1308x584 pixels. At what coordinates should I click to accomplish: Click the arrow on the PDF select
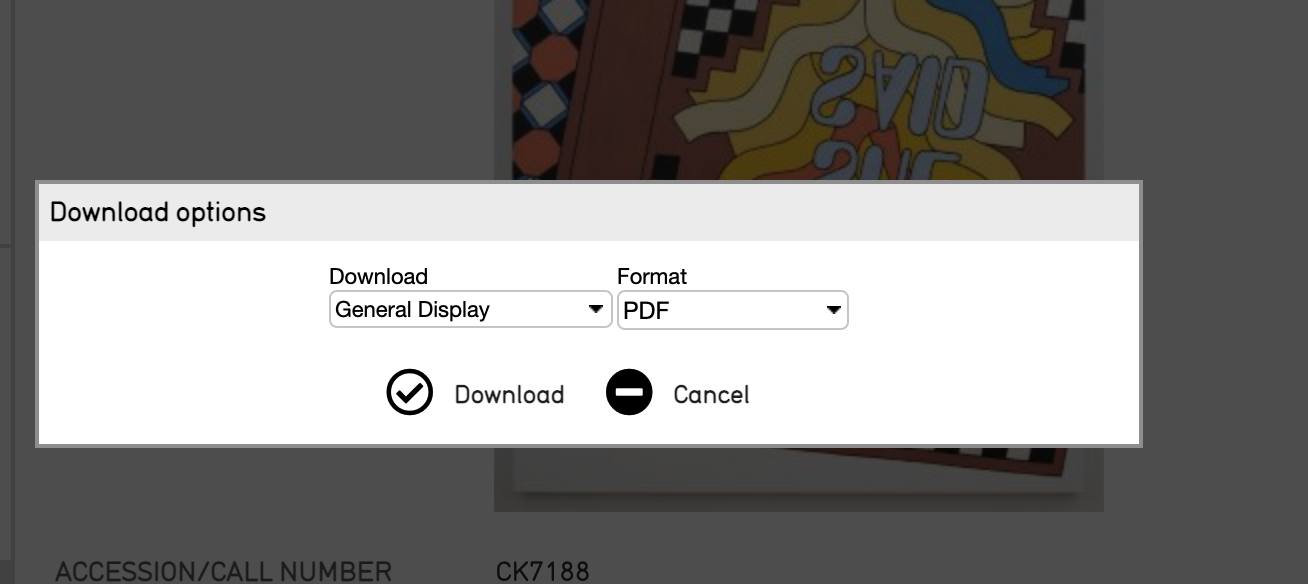point(833,311)
